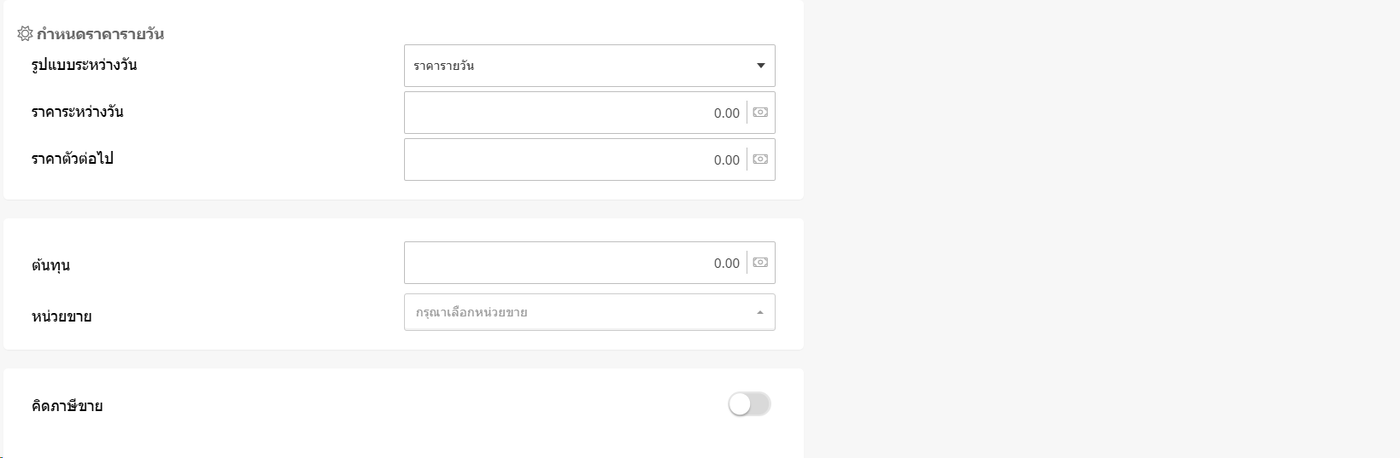The height and width of the screenshot is (458, 1400).
Task: Click the small arrow in หน่วยขาย selector
Action: pos(760,313)
